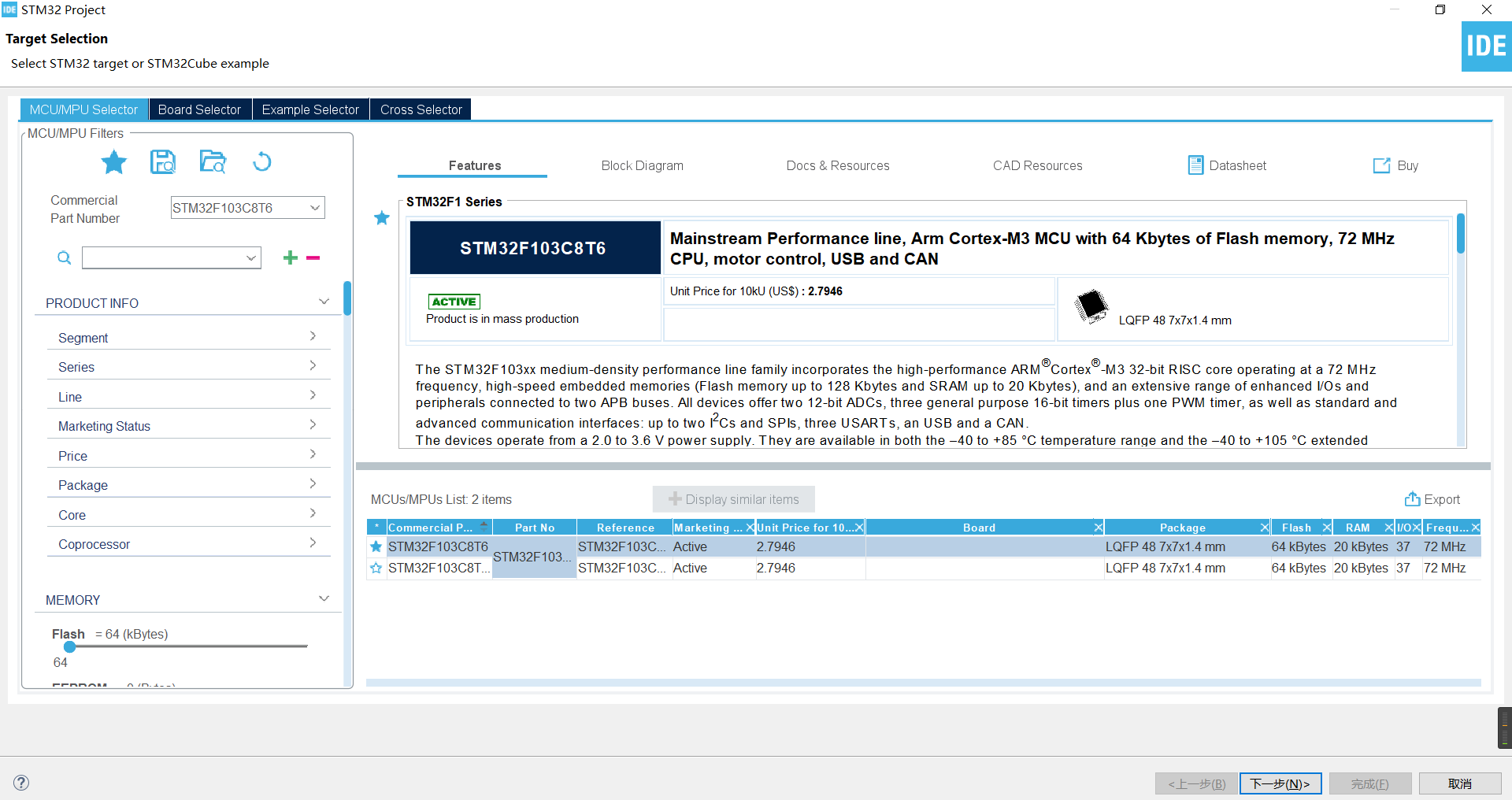The width and height of the screenshot is (1512, 800).
Task: Click the load saved search folder icon
Action: coord(213,161)
